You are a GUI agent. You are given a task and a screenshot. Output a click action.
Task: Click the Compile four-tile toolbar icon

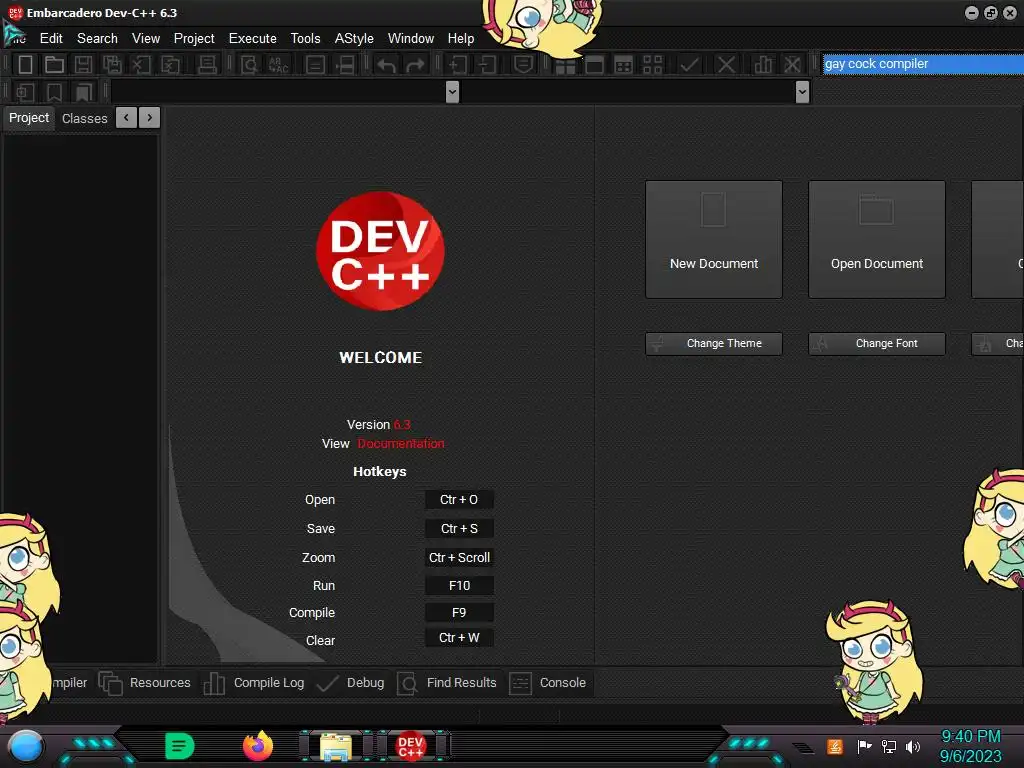click(x=566, y=64)
